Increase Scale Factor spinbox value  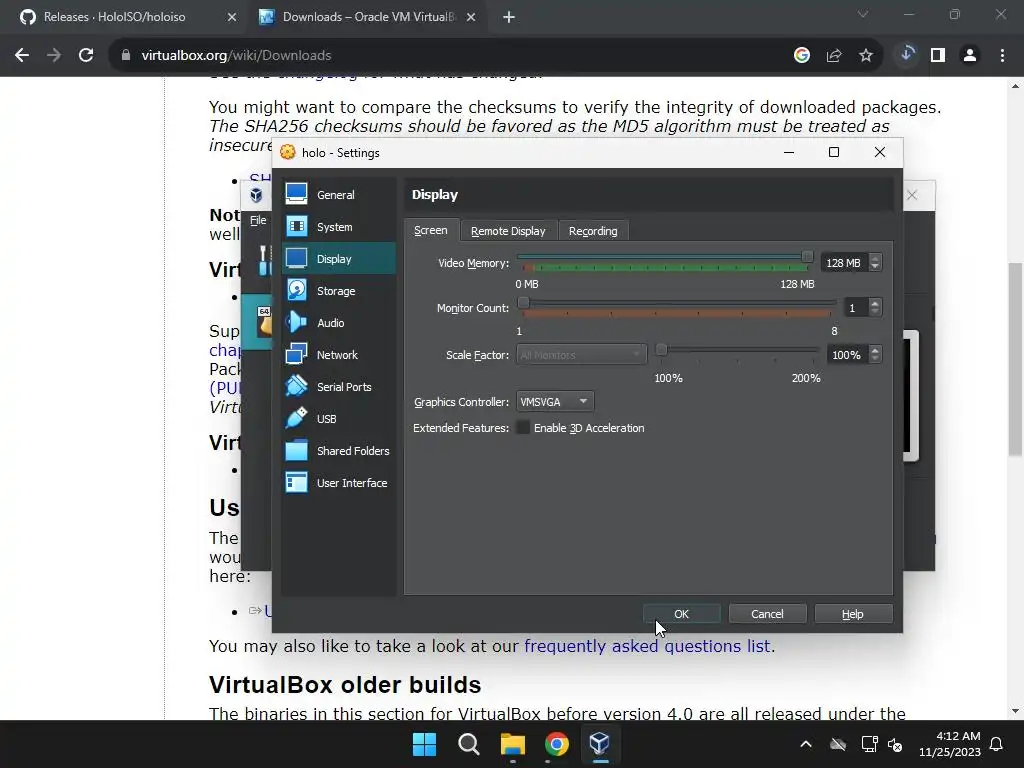[875, 351]
